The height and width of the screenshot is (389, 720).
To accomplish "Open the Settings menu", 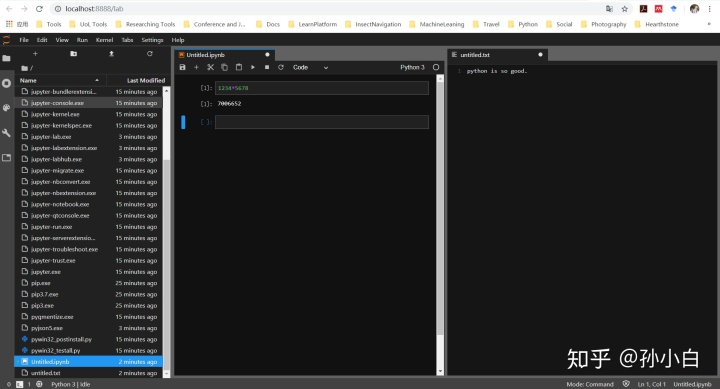I will tap(152, 40).
